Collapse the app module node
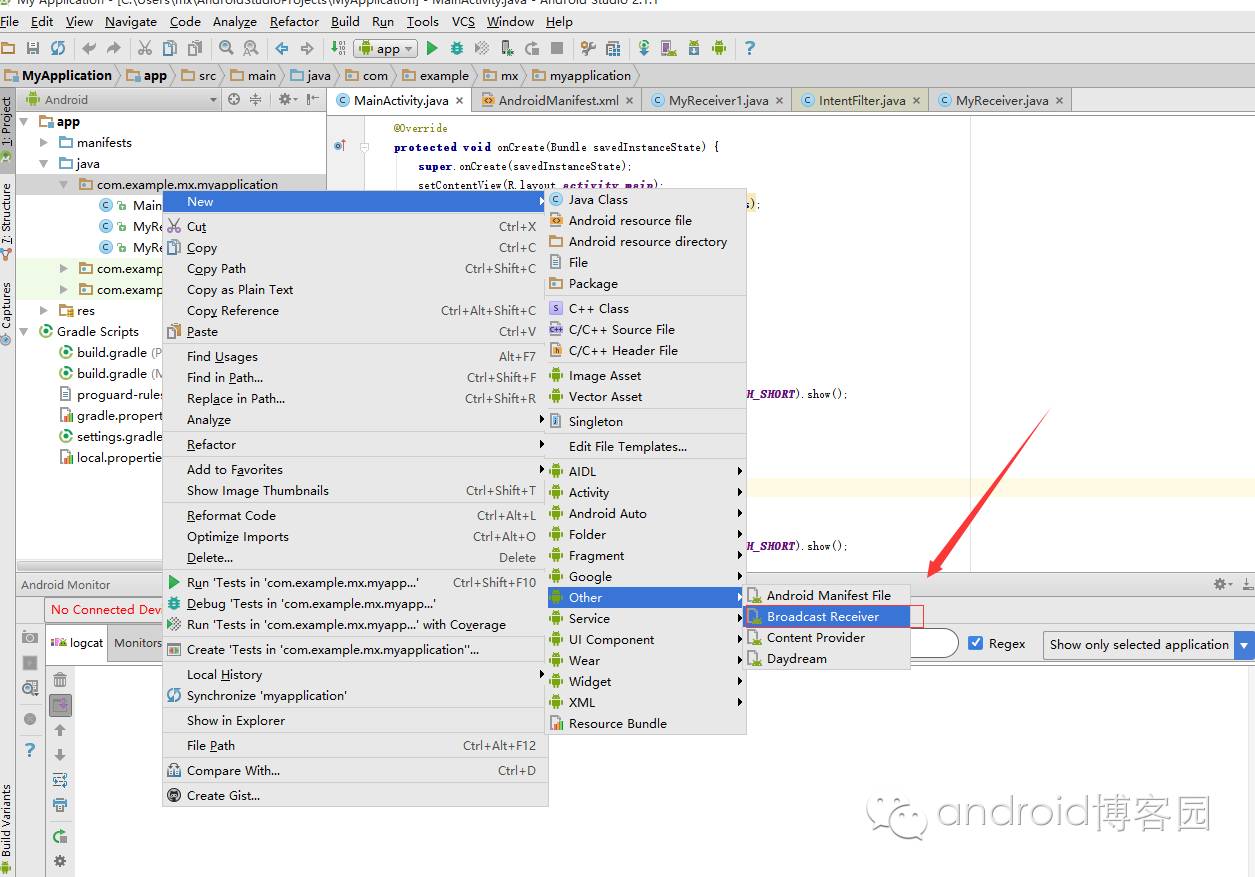This screenshot has height=877, width=1255. click(x=24, y=121)
